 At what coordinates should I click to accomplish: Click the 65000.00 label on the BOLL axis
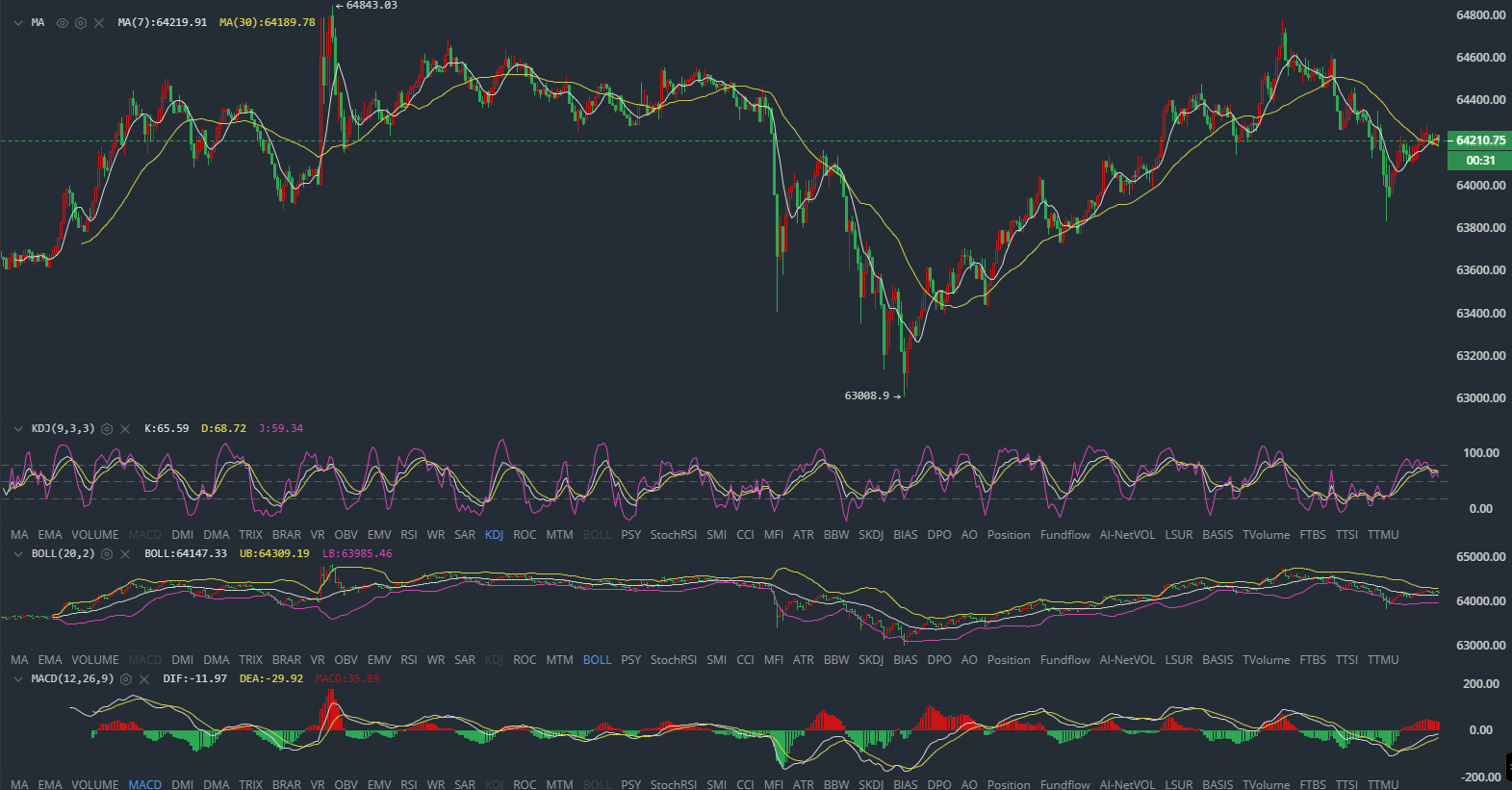(1481, 557)
